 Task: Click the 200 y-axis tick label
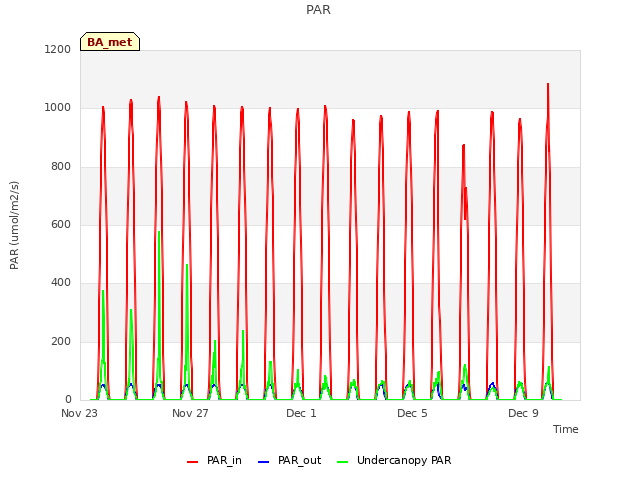[61, 342]
